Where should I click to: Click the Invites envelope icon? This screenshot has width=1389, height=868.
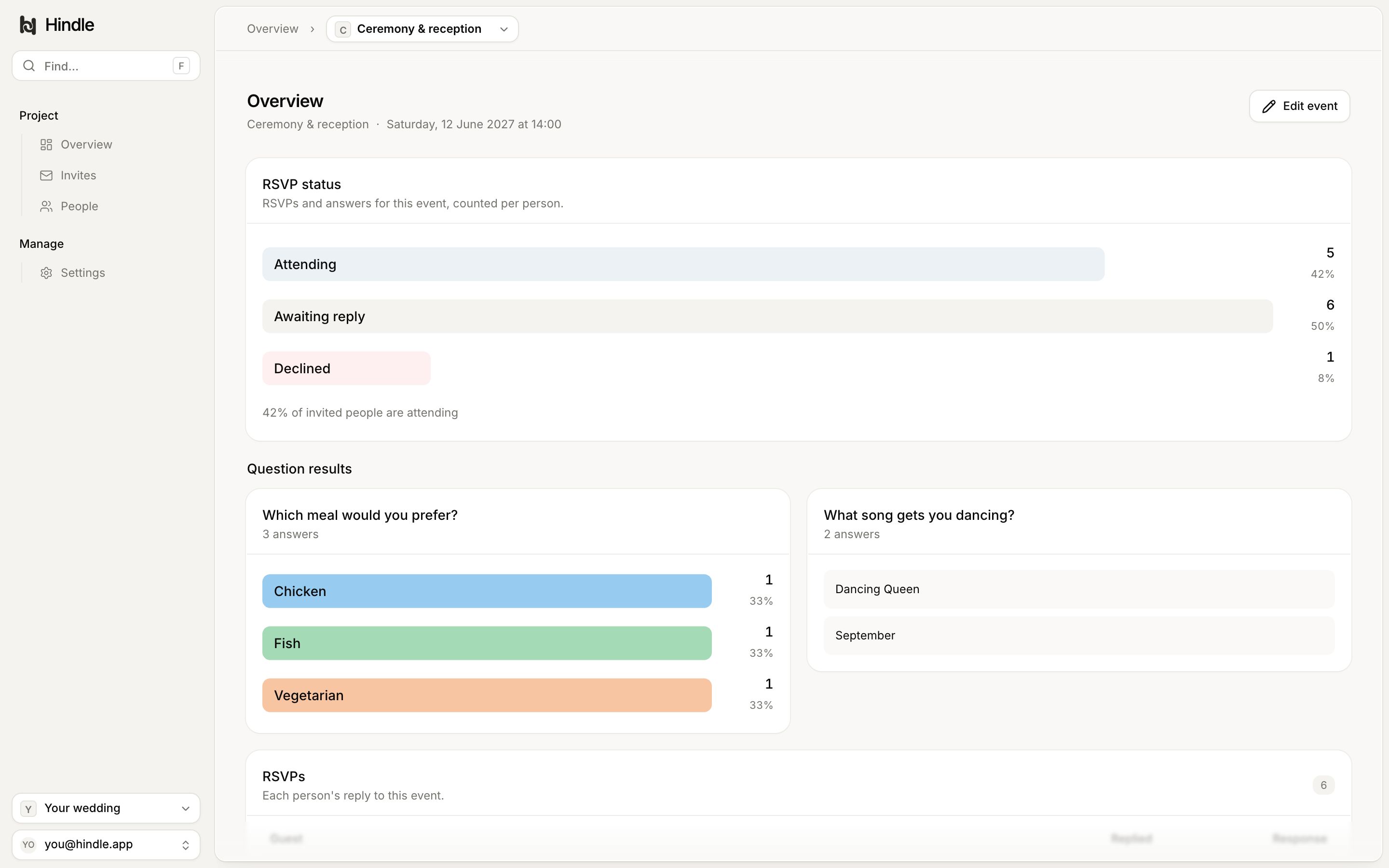coord(46,176)
